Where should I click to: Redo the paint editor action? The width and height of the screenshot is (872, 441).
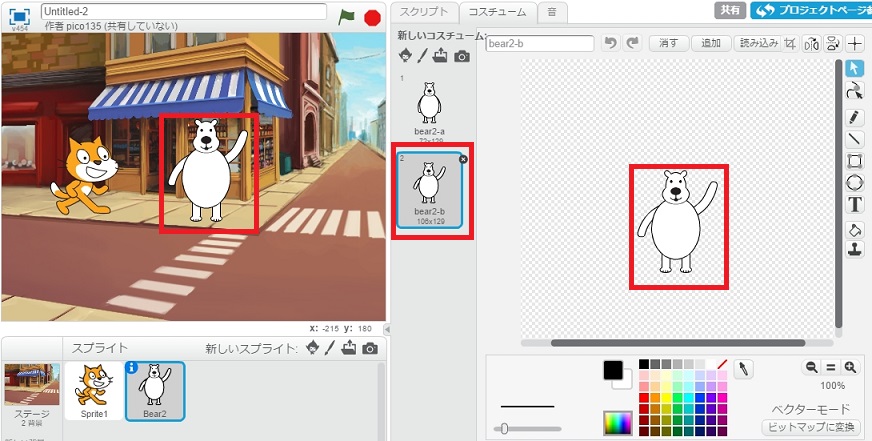pos(632,43)
